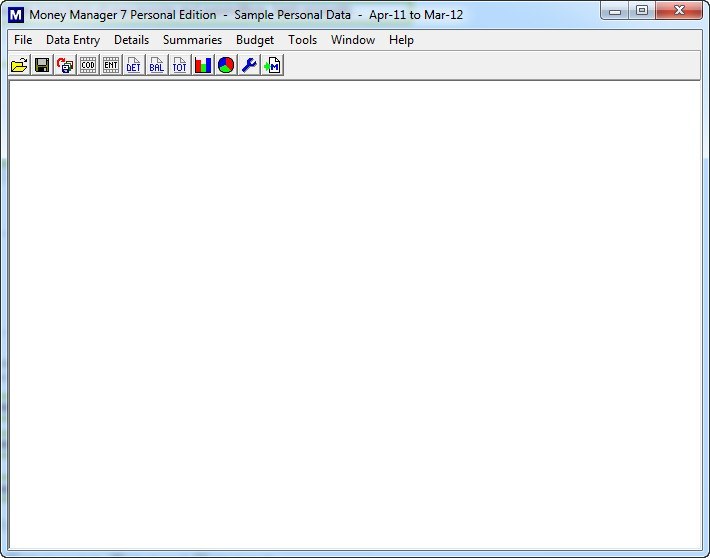Open the ENT entries table icon
This screenshot has height=558, width=710.
(111, 65)
